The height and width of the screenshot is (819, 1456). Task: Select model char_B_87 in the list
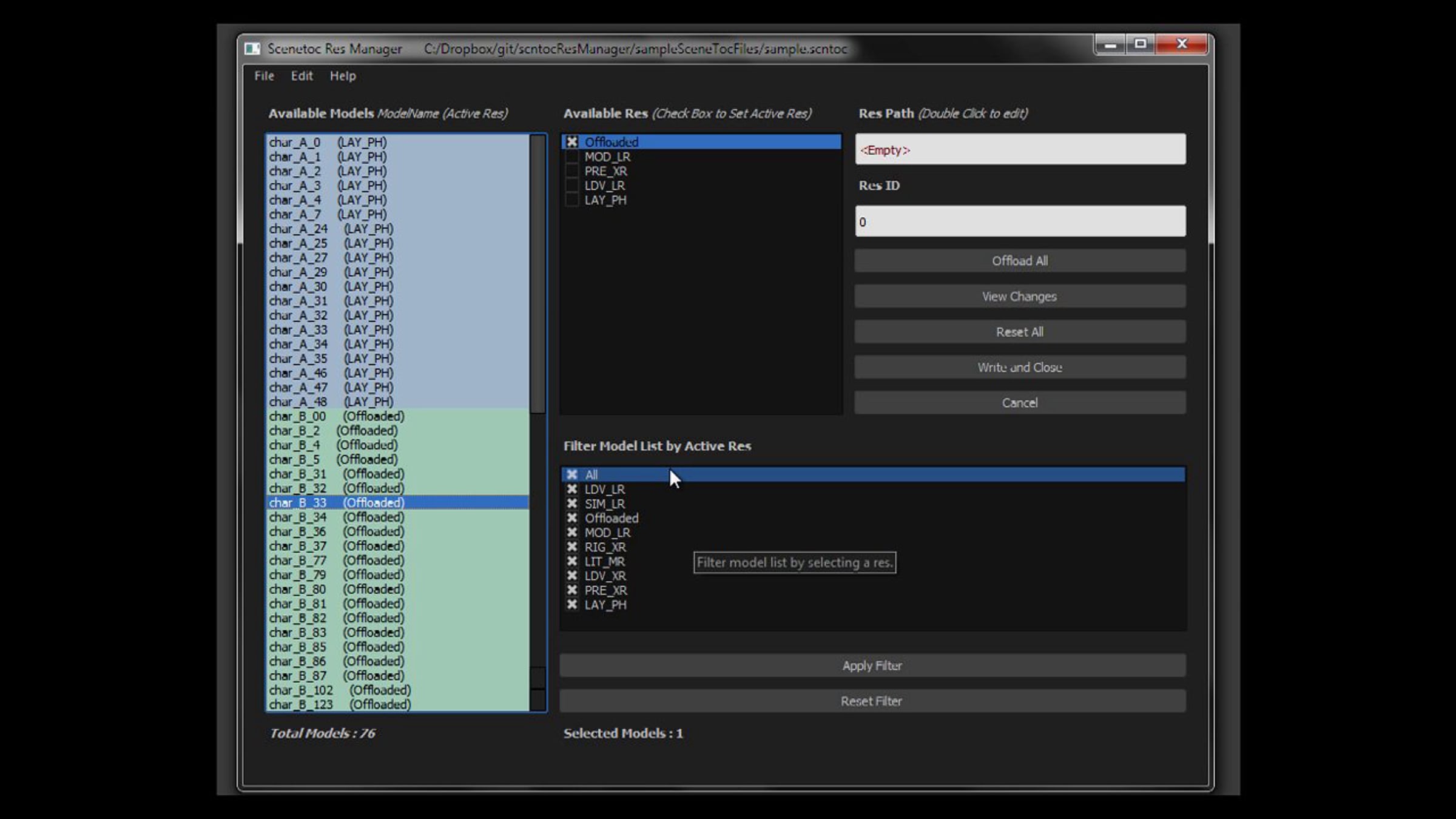click(397, 676)
